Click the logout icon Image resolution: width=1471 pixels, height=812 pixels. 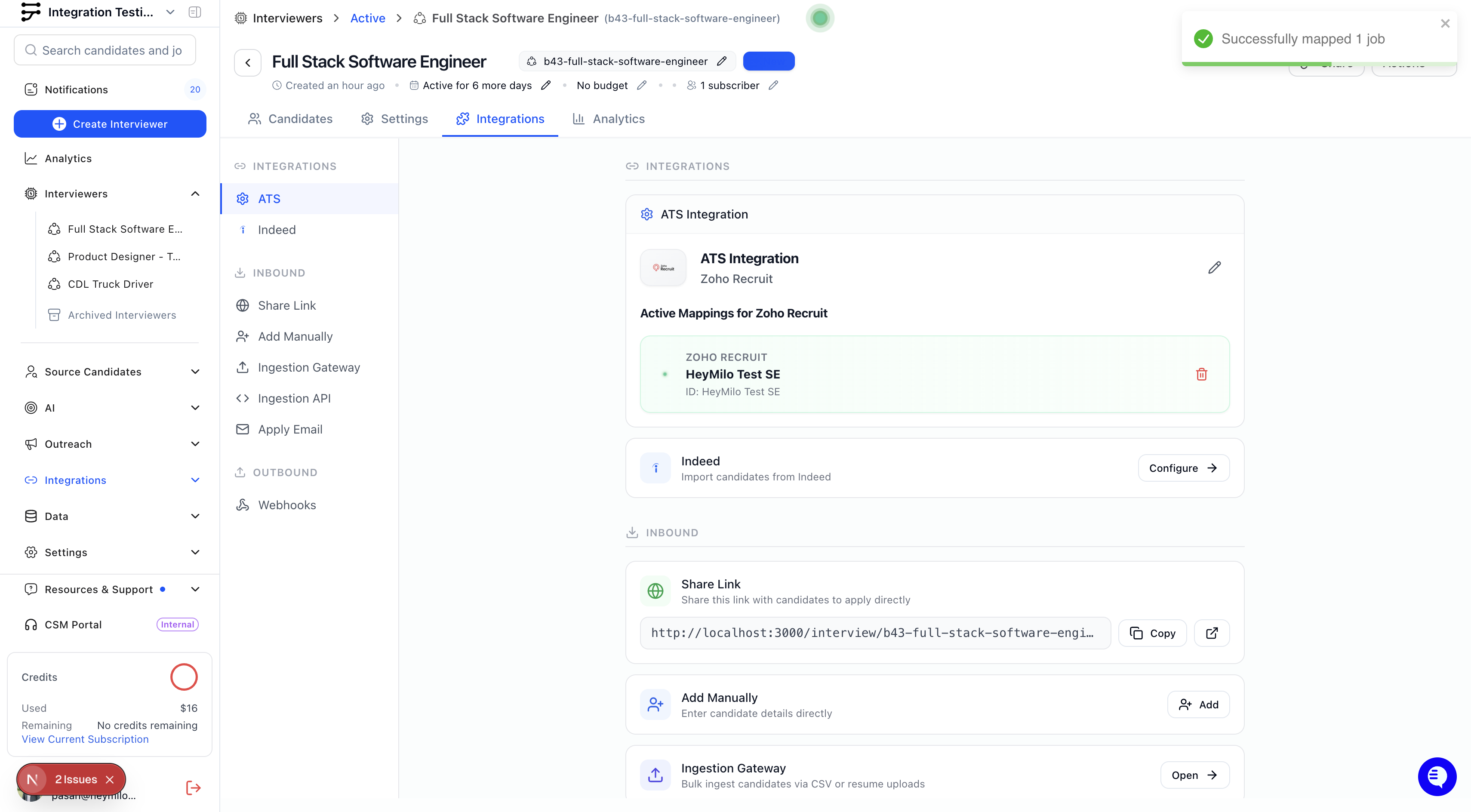(193, 788)
